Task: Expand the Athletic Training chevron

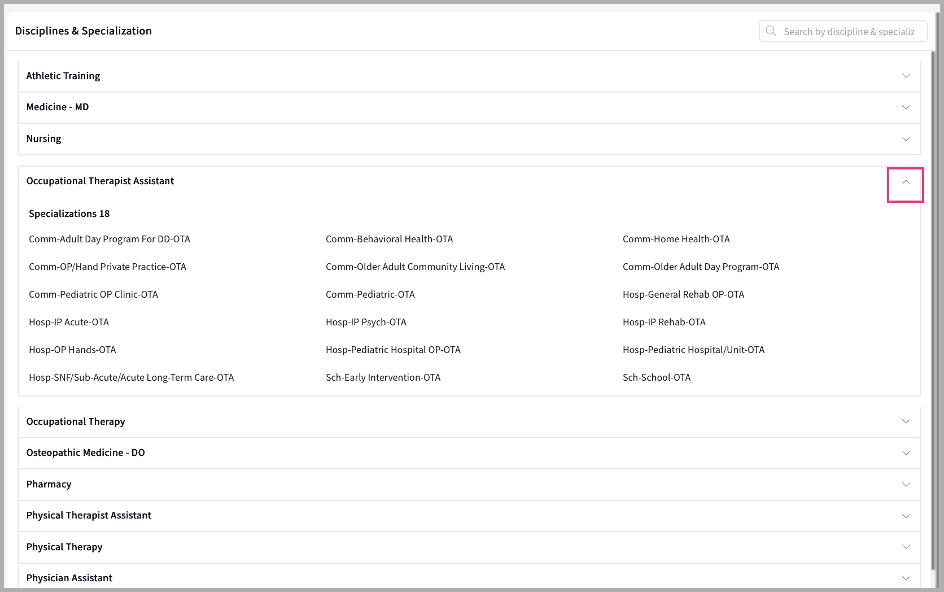Action: pos(906,76)
